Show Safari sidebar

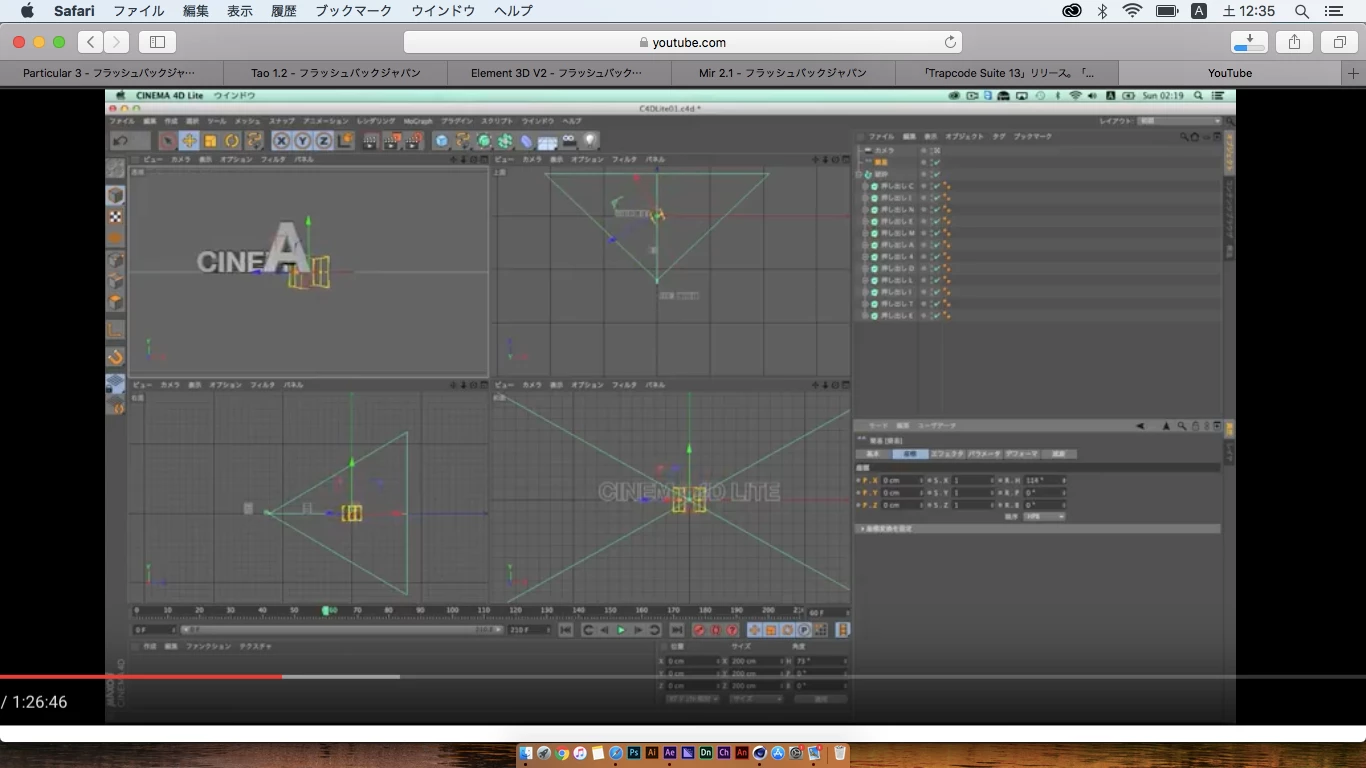click(157, 42)
